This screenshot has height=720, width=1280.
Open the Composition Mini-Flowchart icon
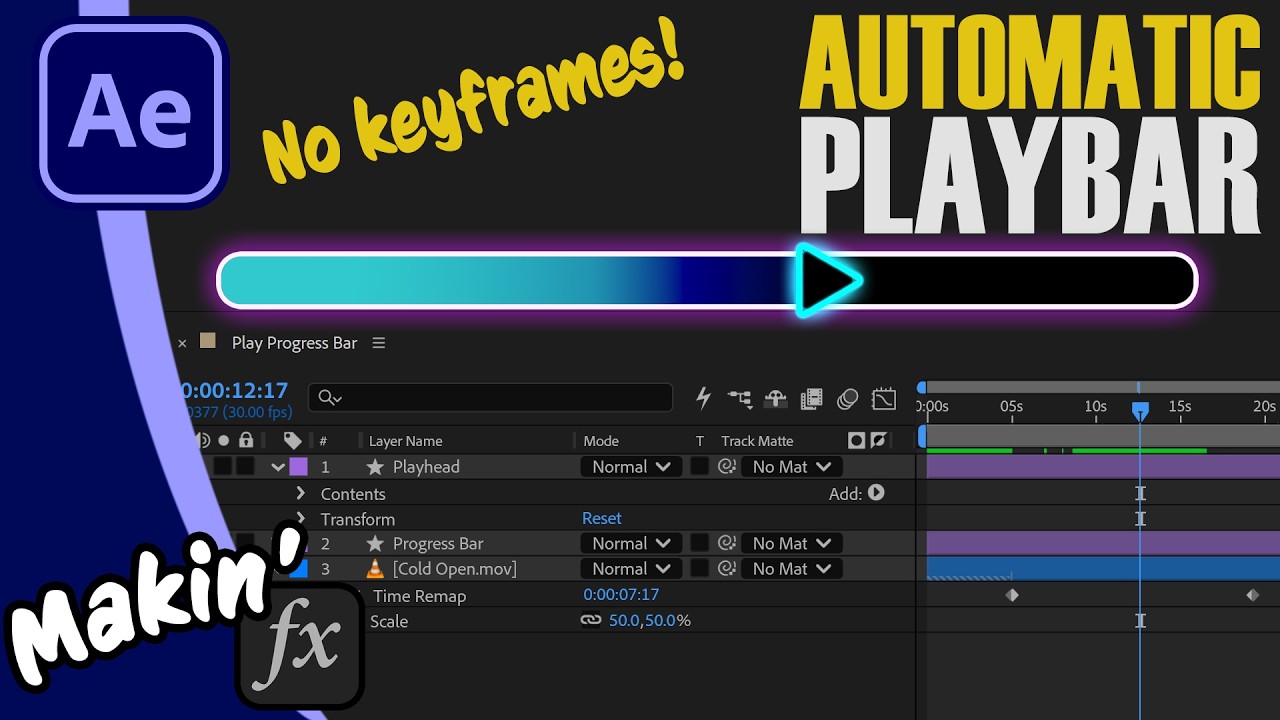click(740, 399)
